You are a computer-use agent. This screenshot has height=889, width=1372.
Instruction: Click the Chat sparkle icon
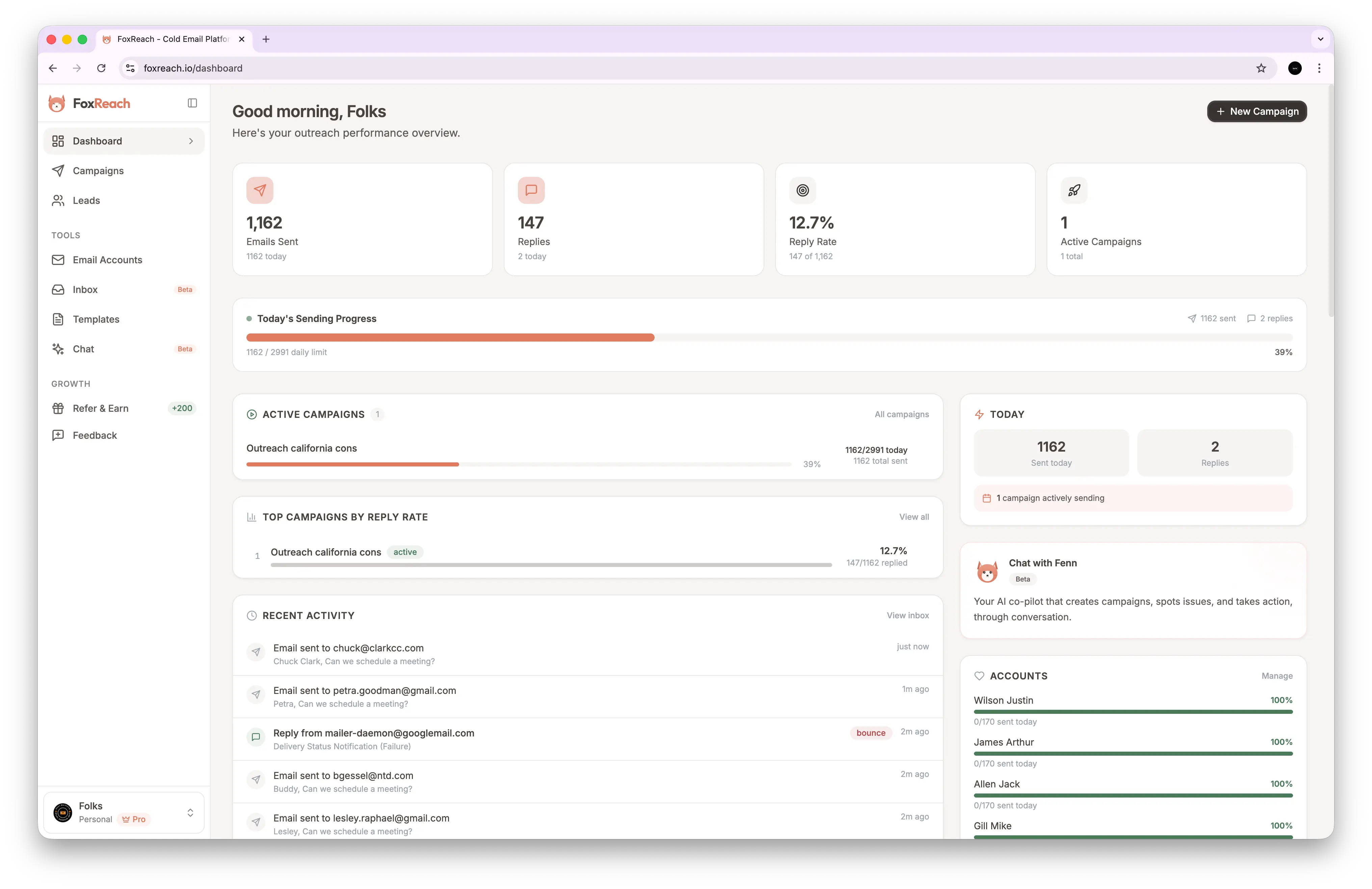[58, 349]
